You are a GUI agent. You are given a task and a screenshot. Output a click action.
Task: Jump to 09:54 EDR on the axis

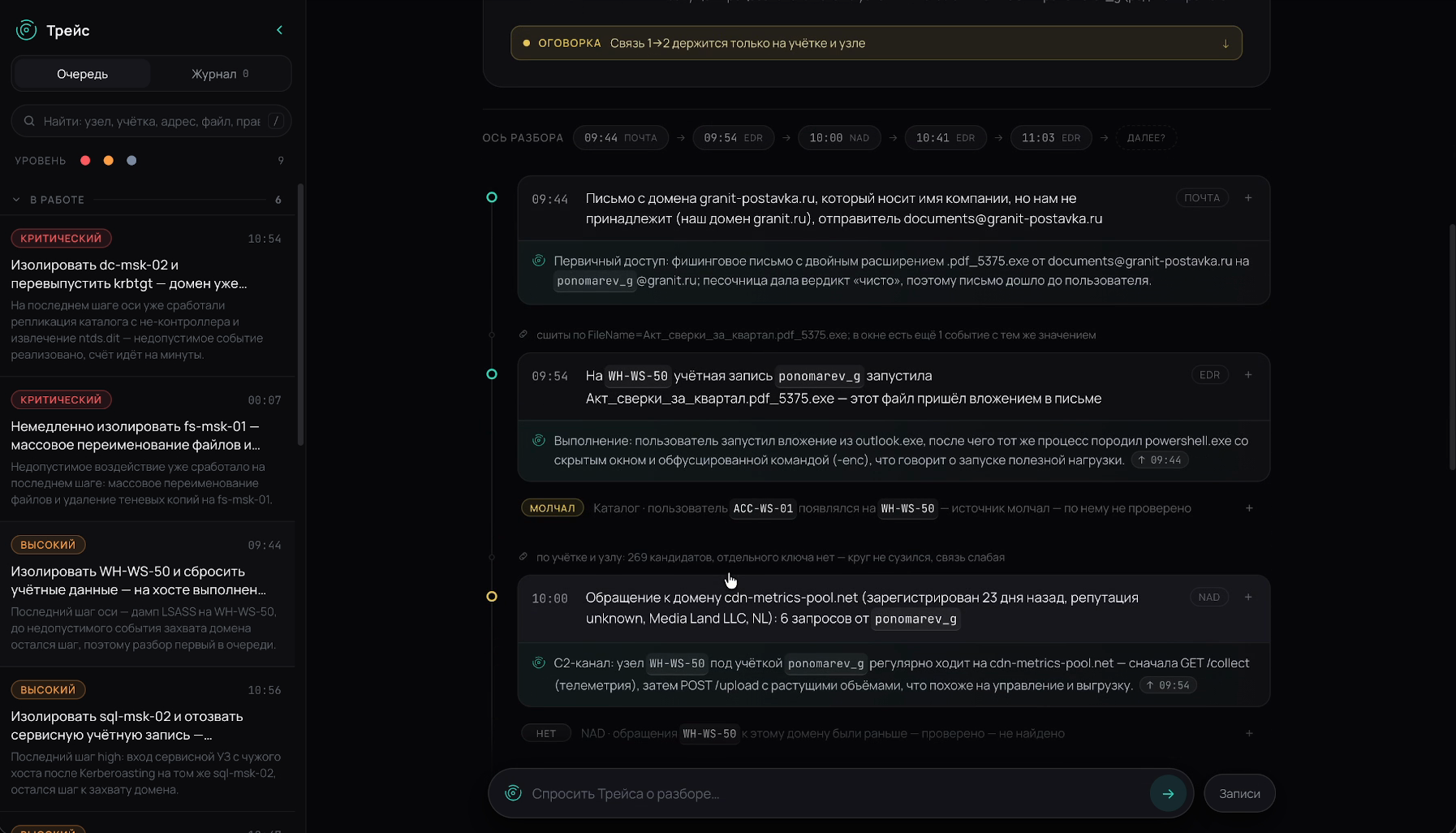coord(734,138)
